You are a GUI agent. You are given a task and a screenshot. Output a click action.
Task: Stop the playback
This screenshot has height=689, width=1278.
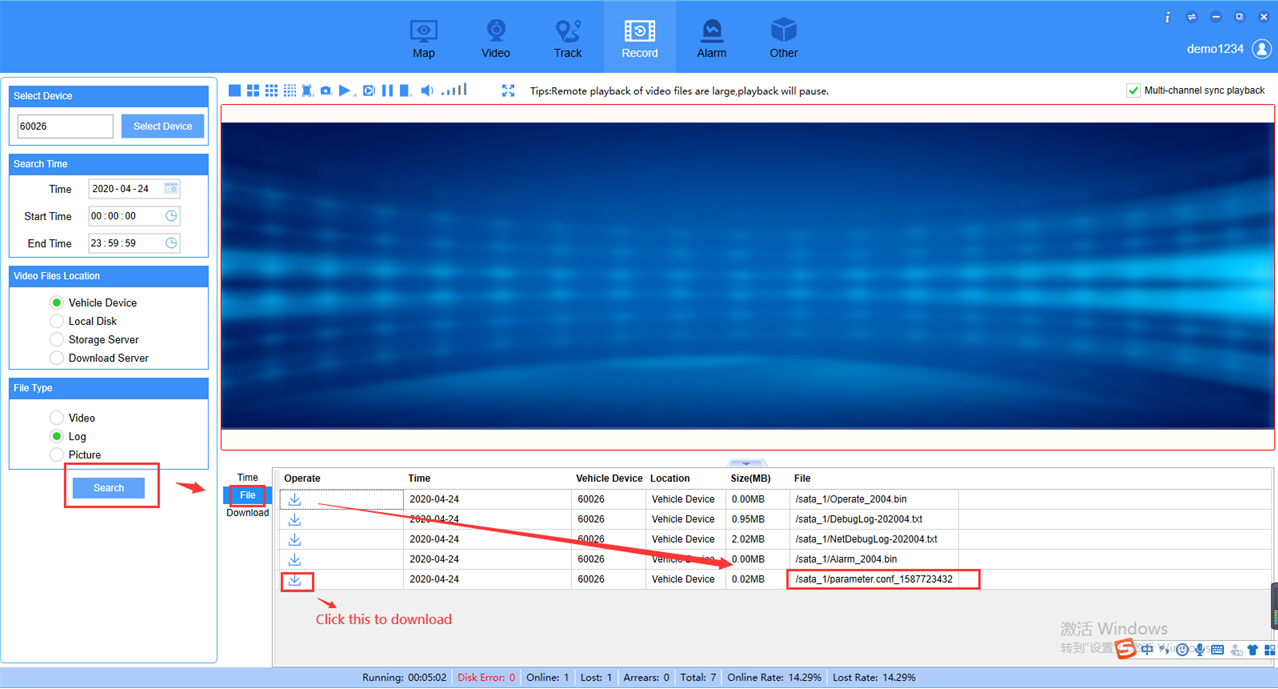[x=404, y=90]
